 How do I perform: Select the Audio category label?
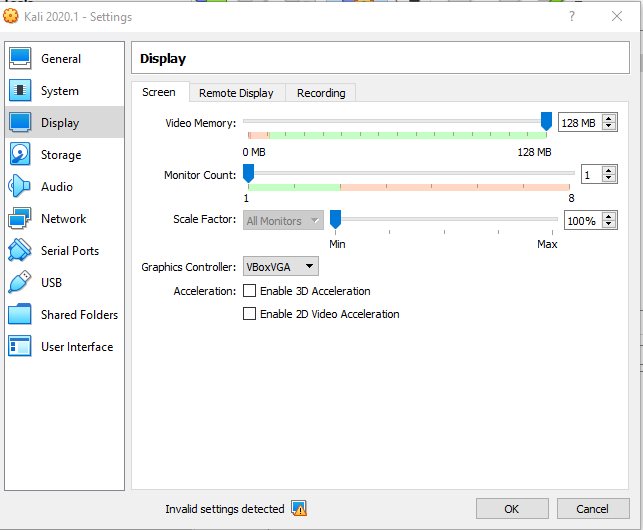pos(57,187)
